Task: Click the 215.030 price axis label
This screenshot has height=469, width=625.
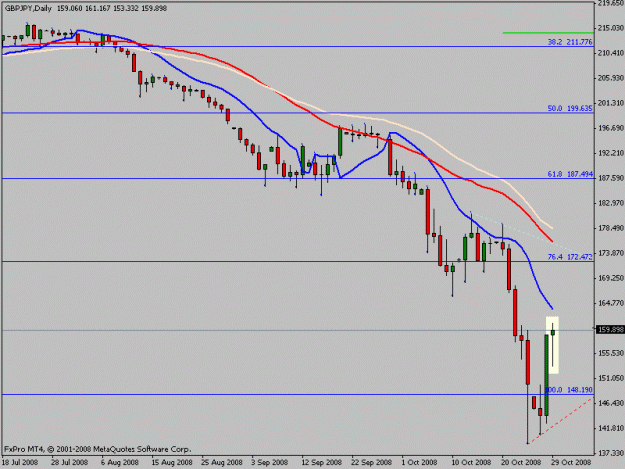Action: 611,27
